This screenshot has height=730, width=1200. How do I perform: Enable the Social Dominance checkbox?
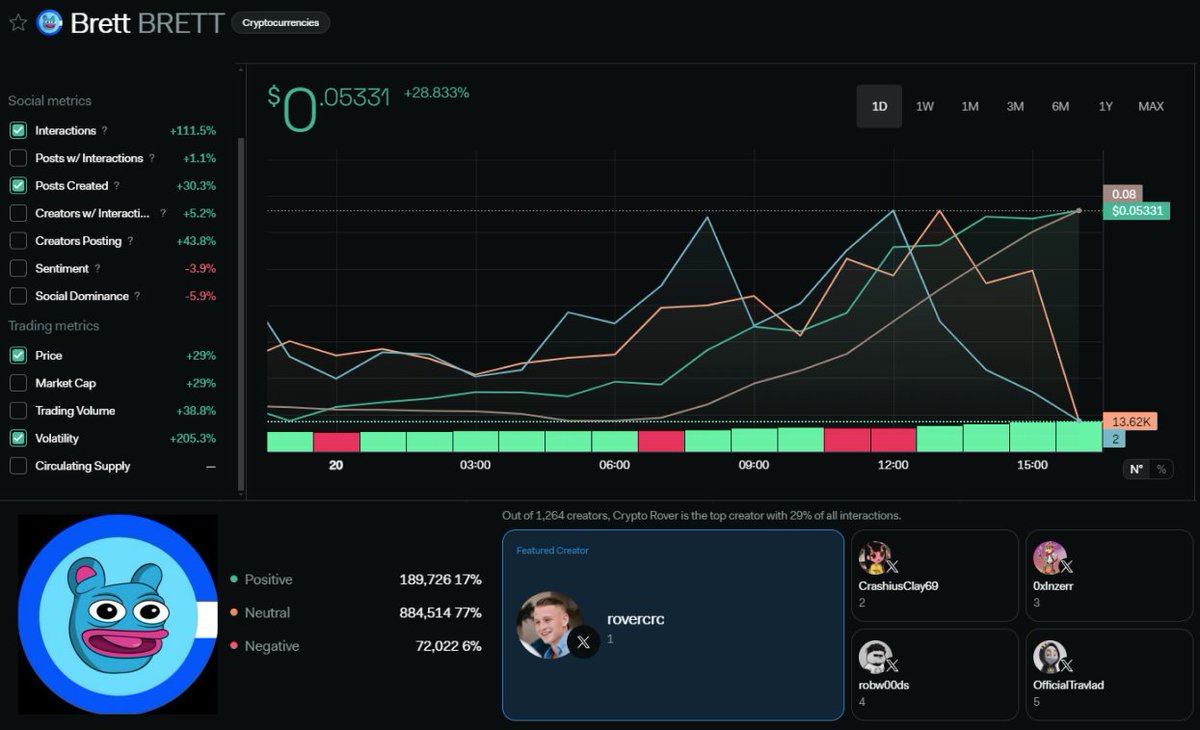coord(18,296)
